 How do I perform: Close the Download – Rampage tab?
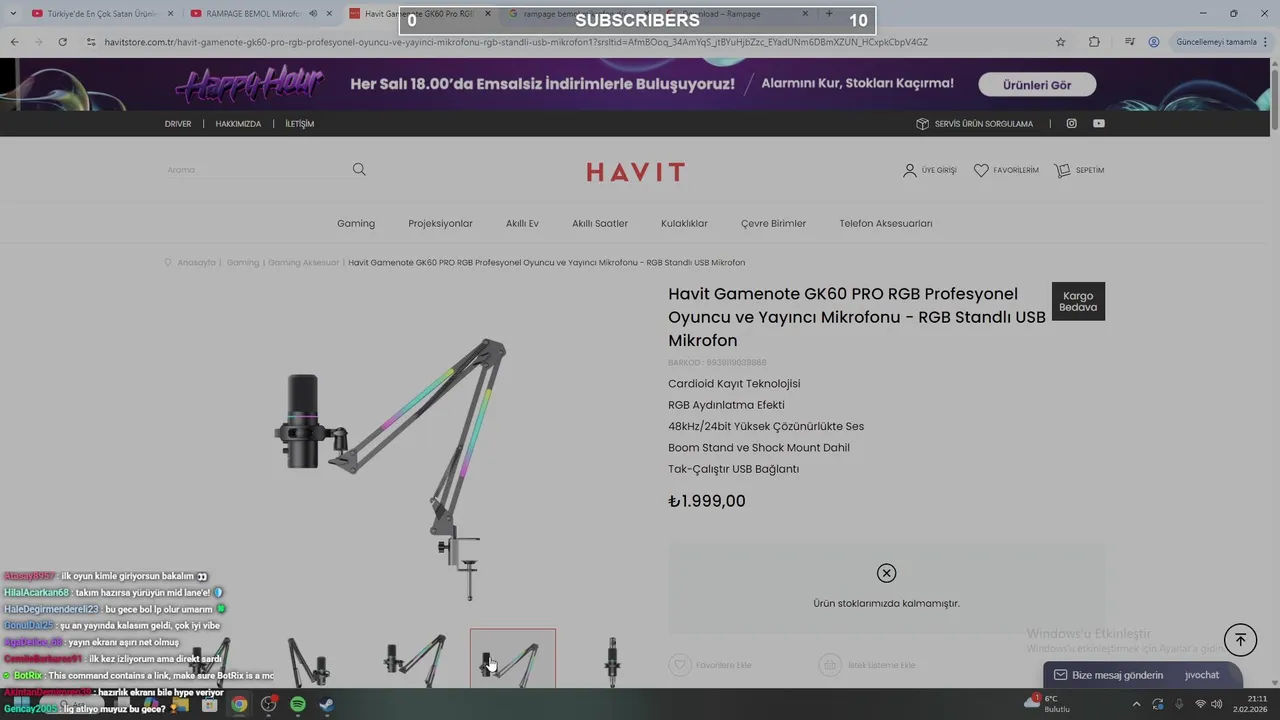pos(805,14)
